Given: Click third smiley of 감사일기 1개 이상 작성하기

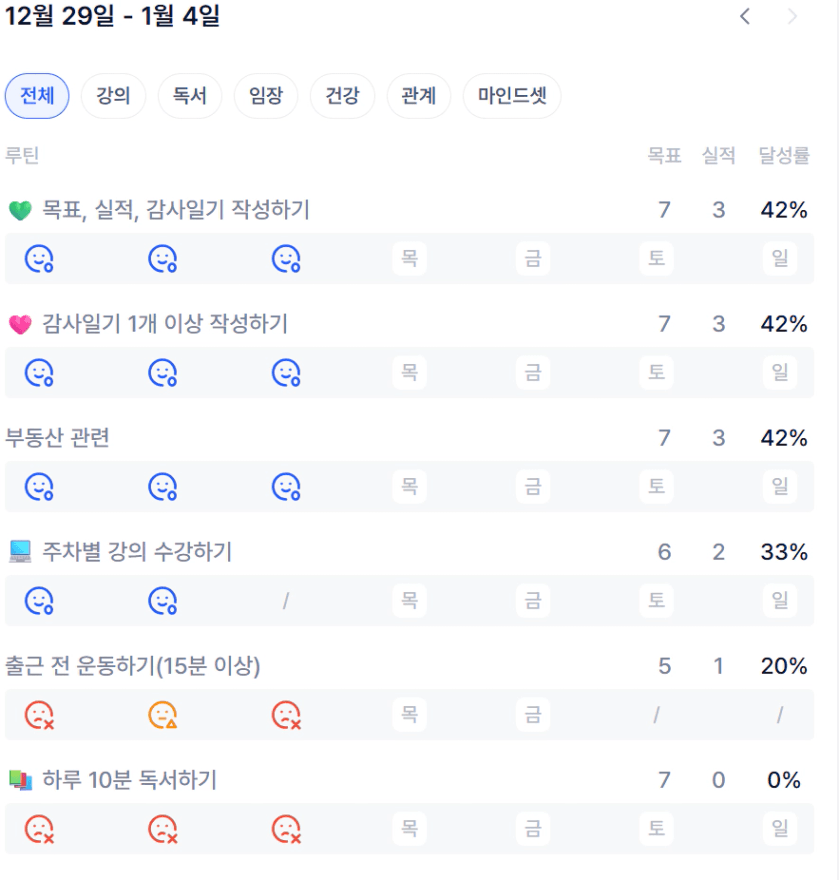Looking at the screenshot, I should point(286,373).
